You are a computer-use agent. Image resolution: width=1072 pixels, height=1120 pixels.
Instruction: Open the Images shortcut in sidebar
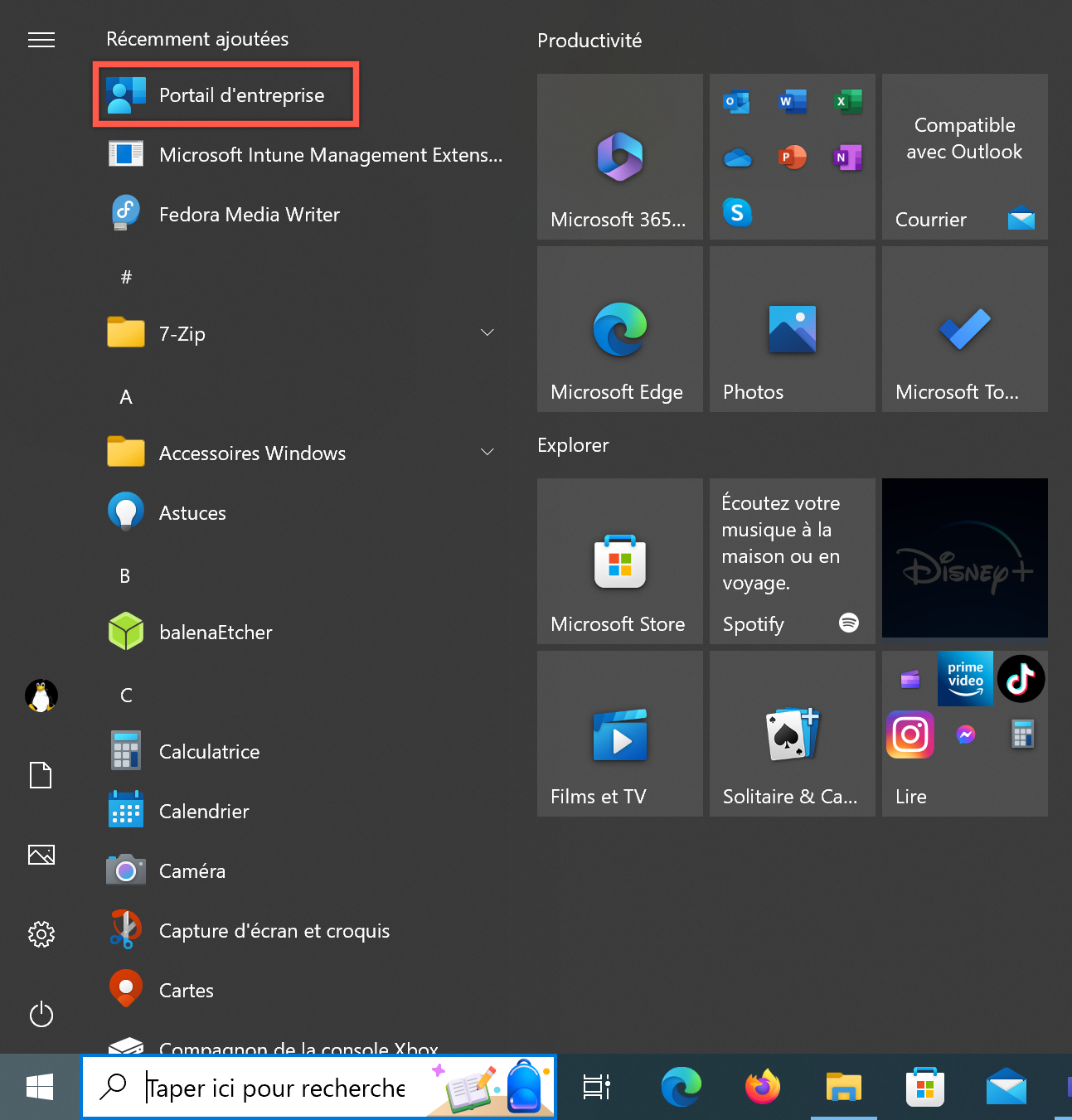41,855
